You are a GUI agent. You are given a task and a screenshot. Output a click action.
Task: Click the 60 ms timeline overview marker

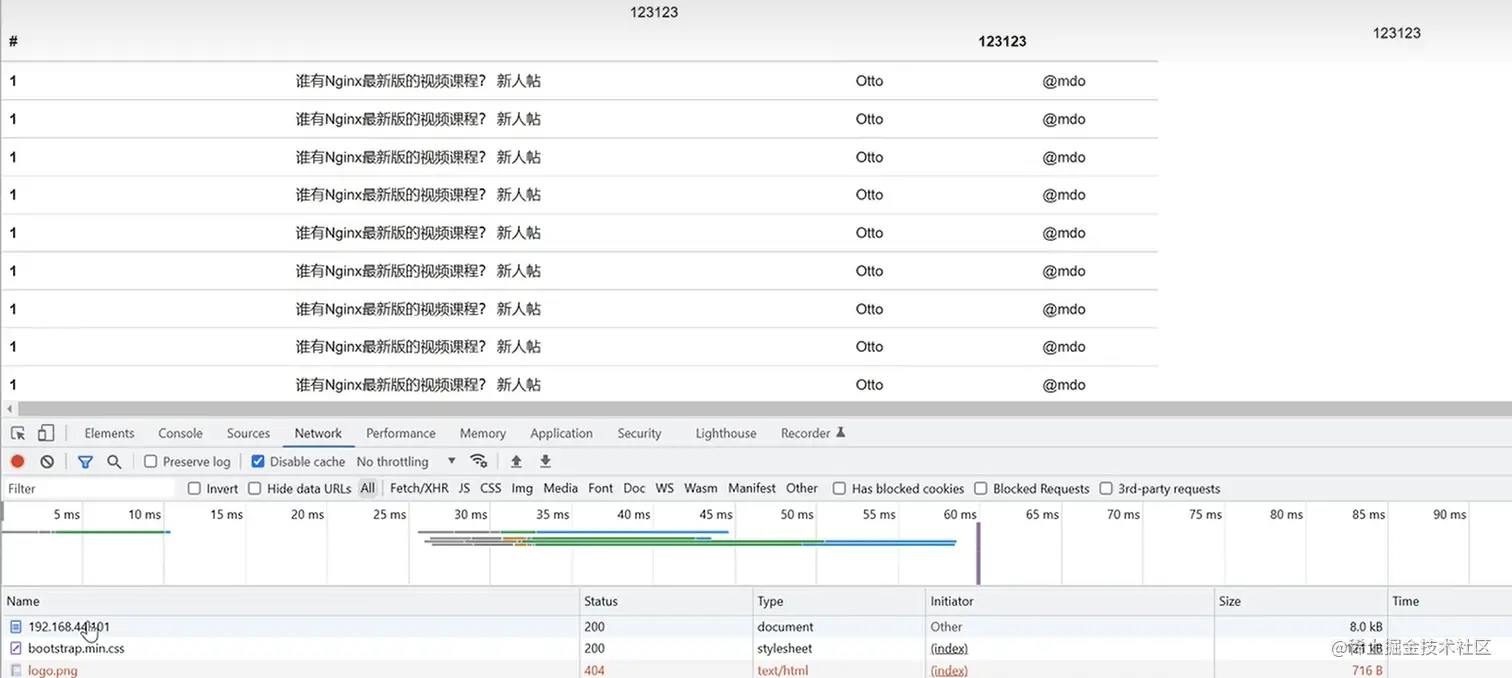click(960, 514)
